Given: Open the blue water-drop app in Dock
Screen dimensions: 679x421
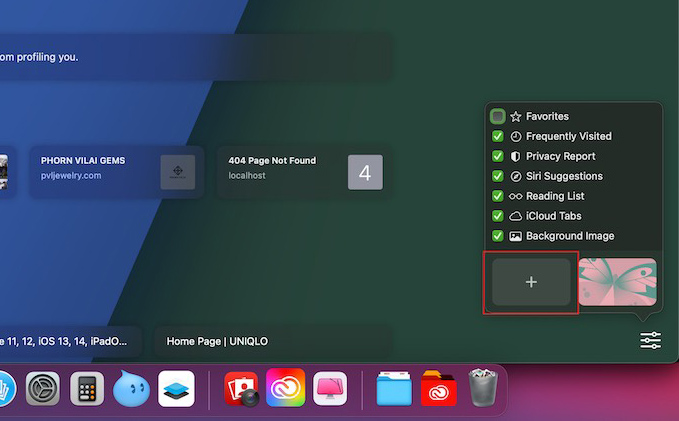Looking at the screenshot, I should point(131,388).
